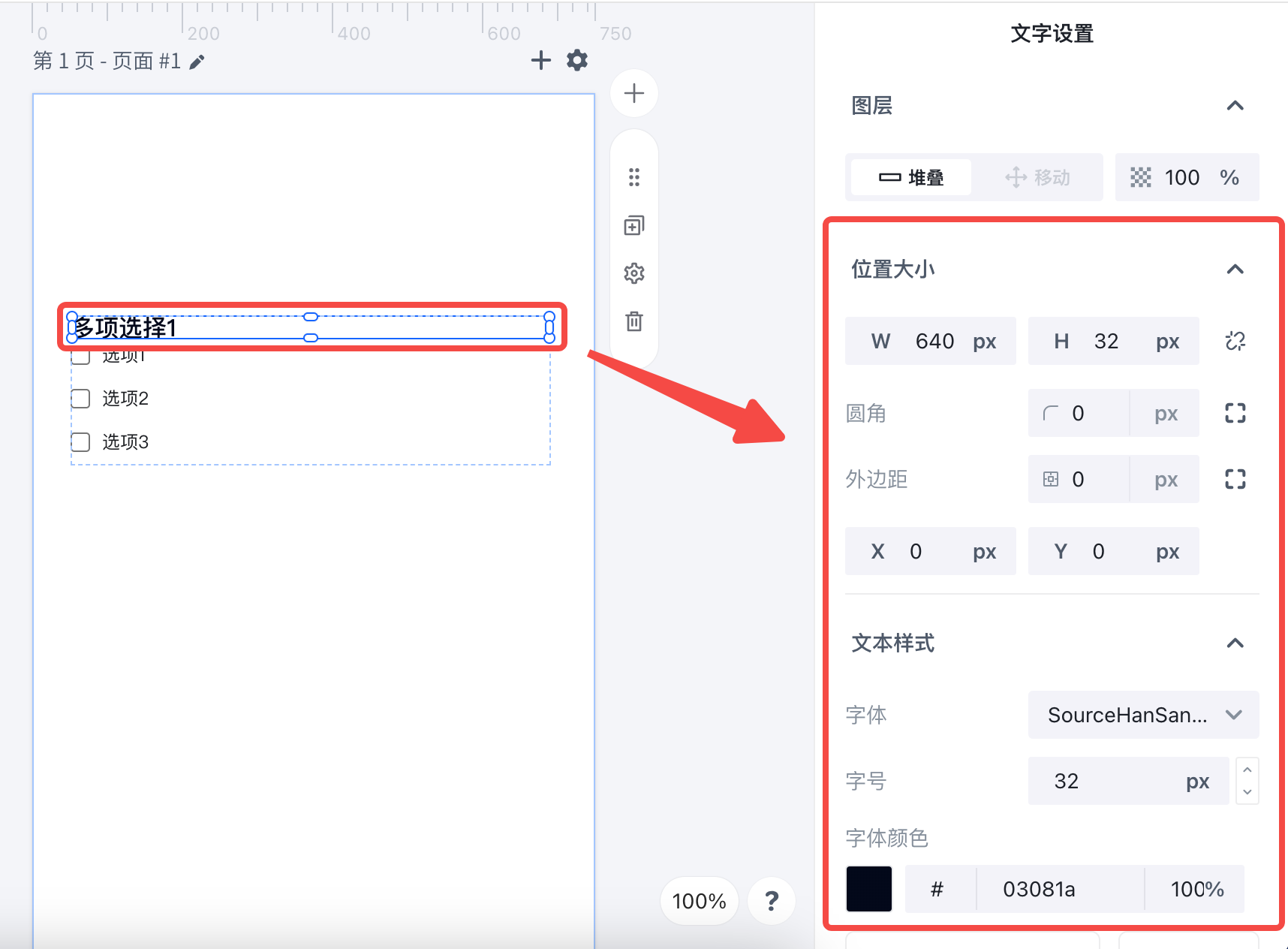Screen dimensions: 1288x949
Task: Open page settings gear beside the page title
Action: point(577,60)
